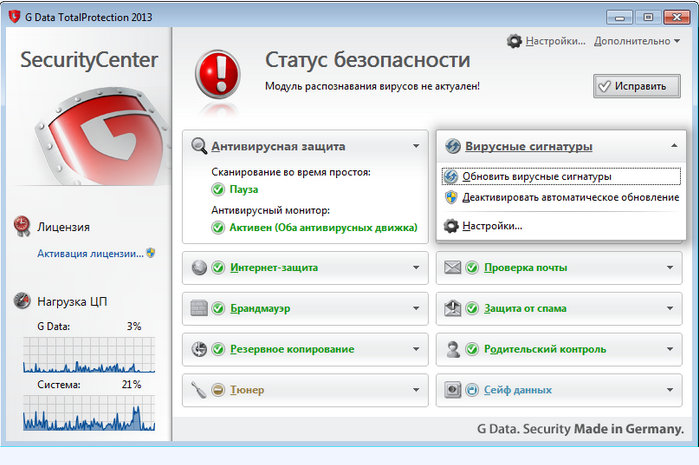Click the globe icon of Интернет-защита

coord(199,267)
